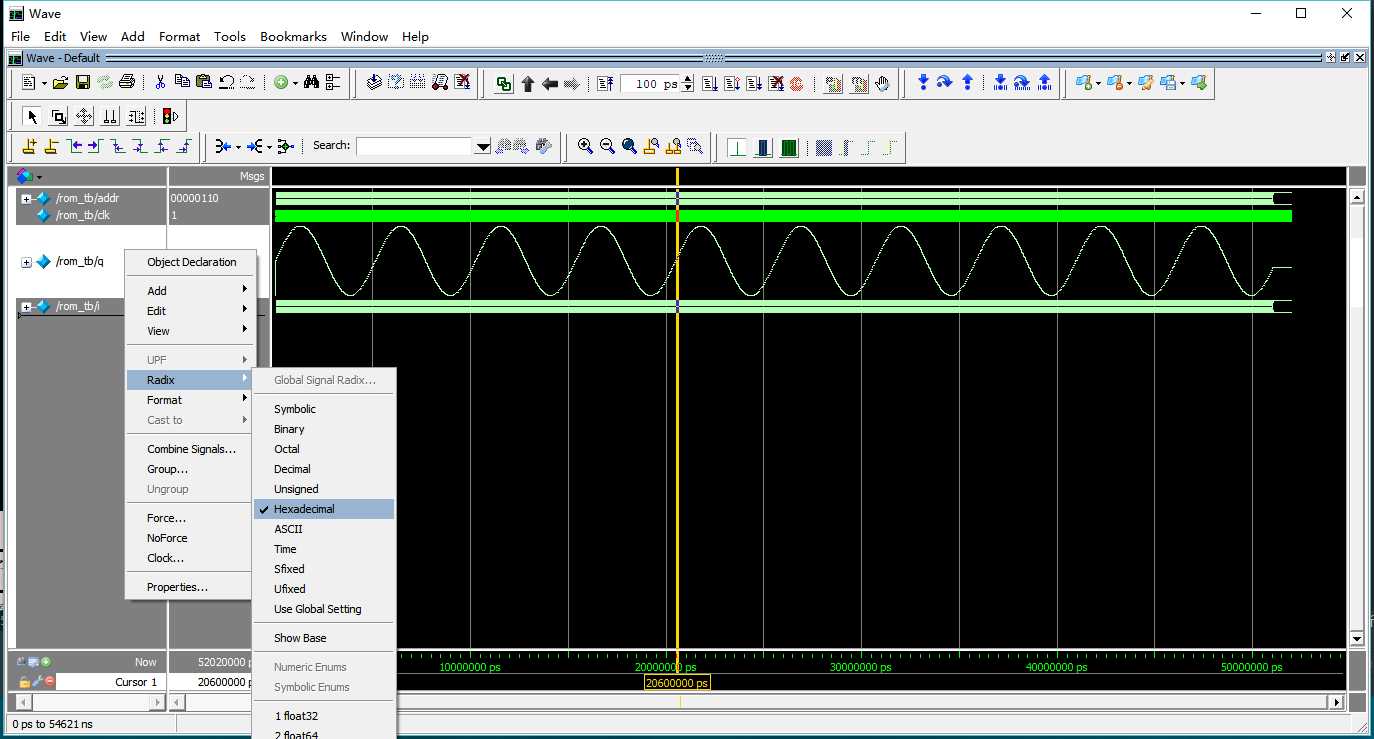
Task: Click the Zoom In magnifier icon
Action: pos(585,147)
